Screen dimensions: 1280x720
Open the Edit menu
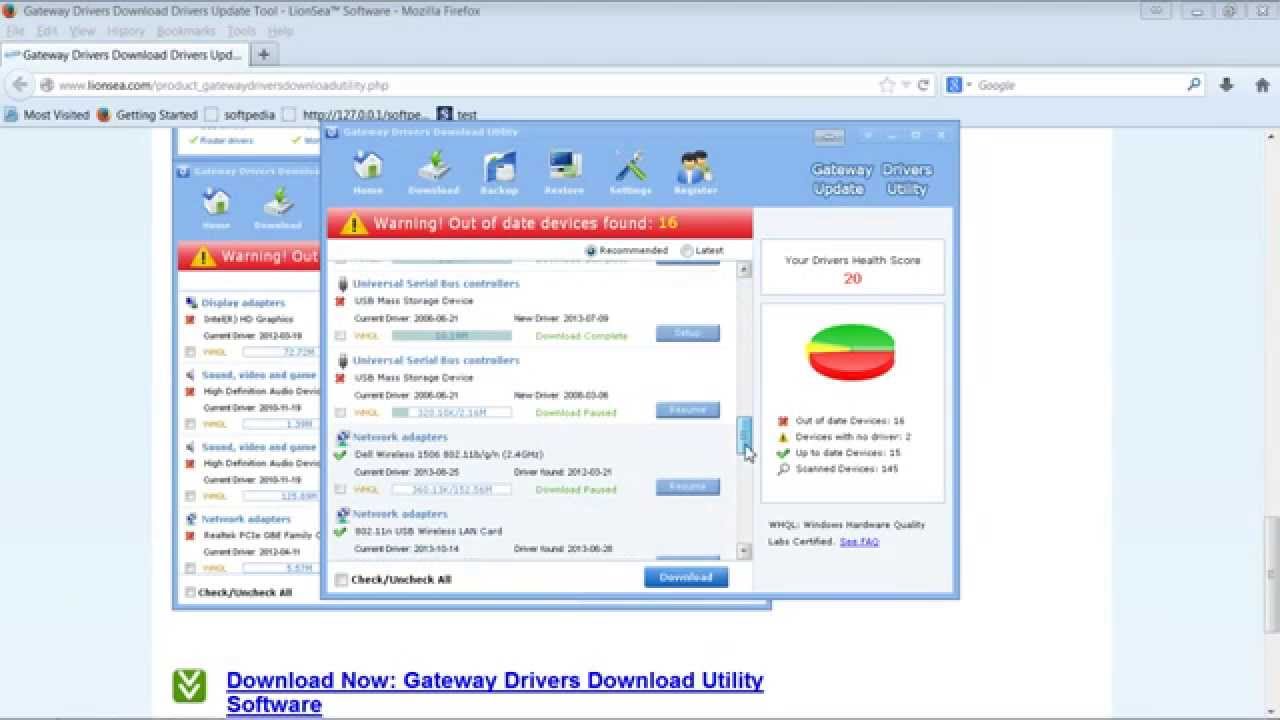point(47,31)
